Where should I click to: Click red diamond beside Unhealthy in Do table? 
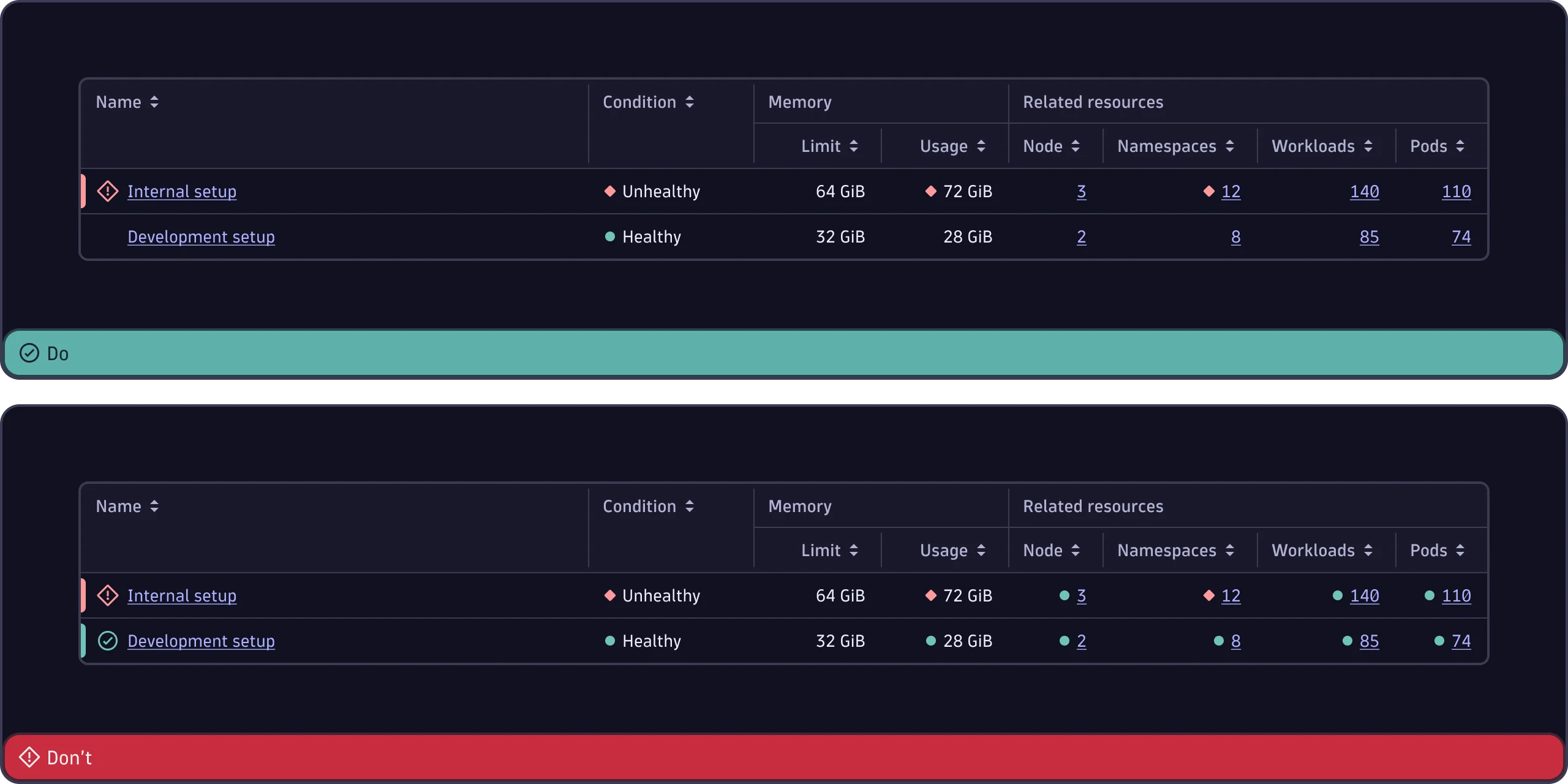[610, 191]
